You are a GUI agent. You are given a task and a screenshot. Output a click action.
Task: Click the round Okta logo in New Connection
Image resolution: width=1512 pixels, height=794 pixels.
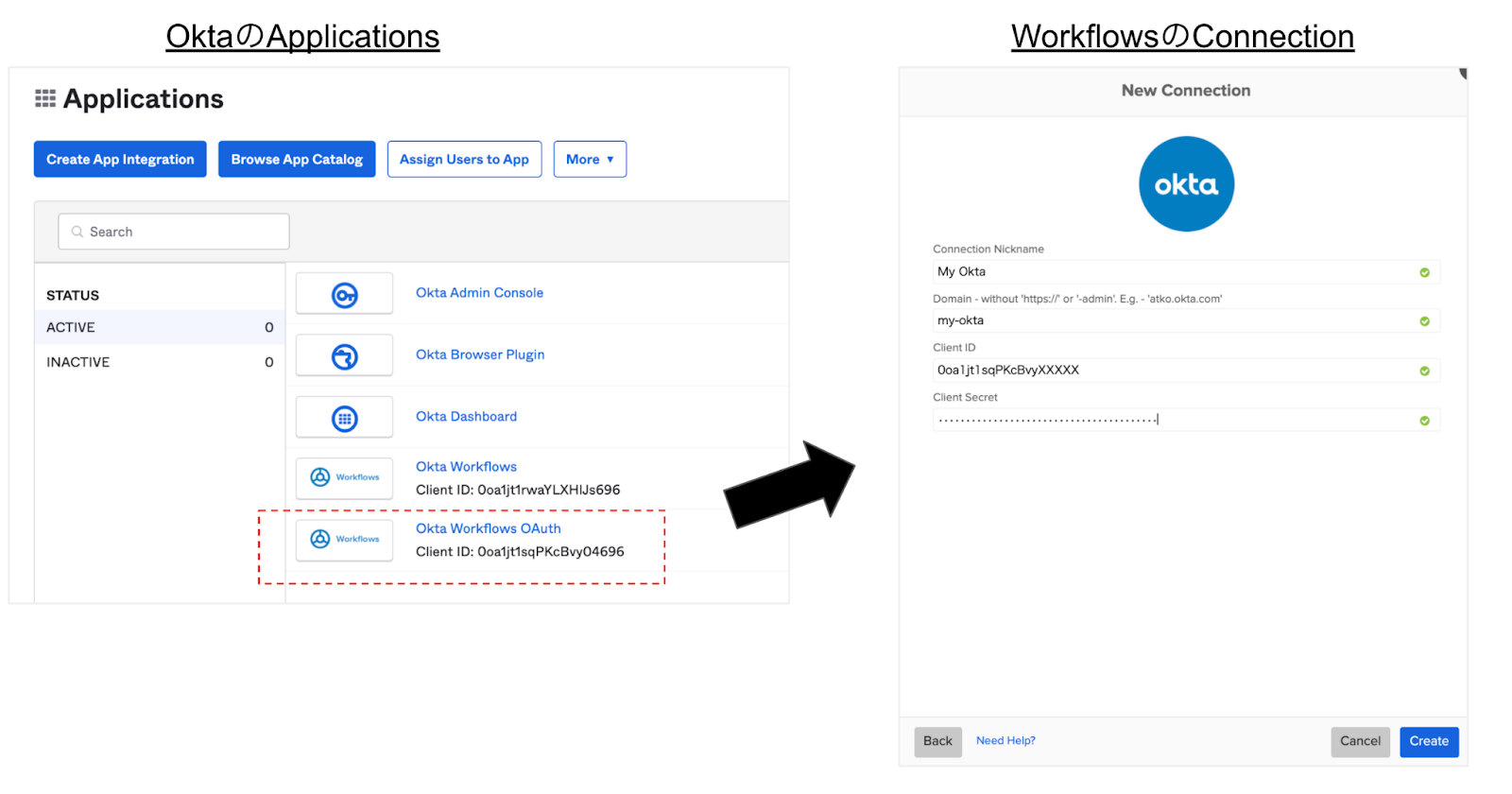click(x=1186, y=184)
